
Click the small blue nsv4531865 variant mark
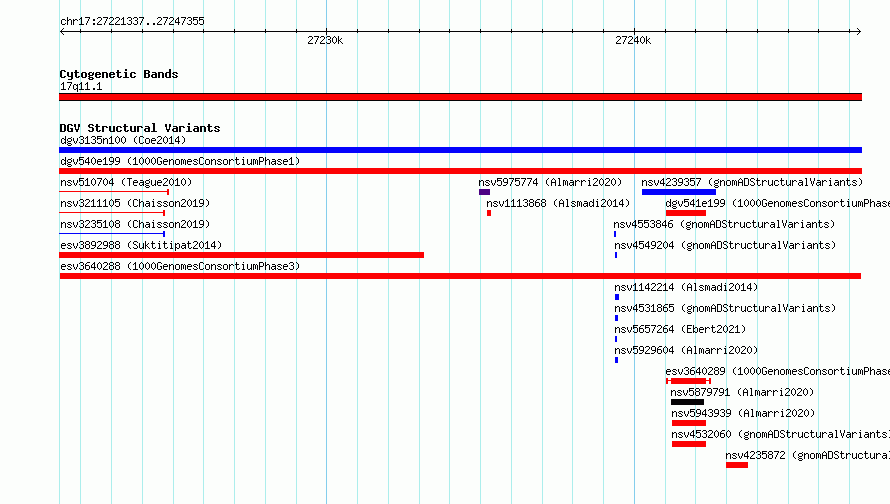click(x=616, y=318)
